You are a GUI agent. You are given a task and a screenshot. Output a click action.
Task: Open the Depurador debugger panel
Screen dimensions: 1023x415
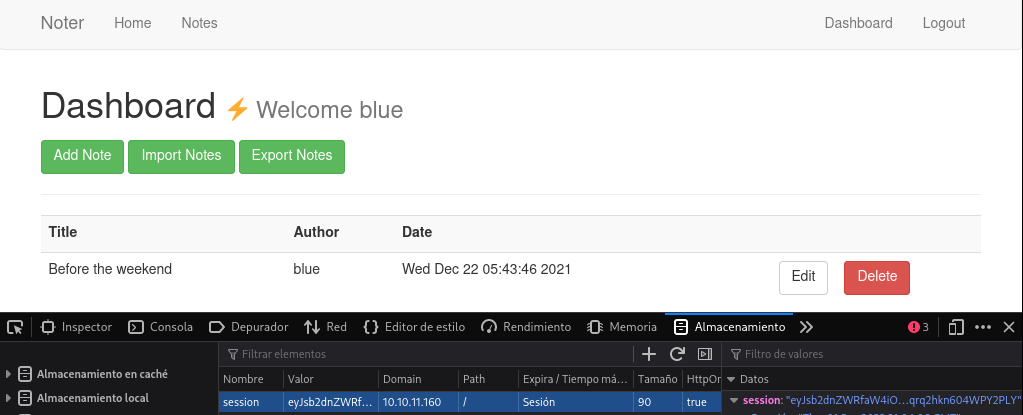[248, 327]
